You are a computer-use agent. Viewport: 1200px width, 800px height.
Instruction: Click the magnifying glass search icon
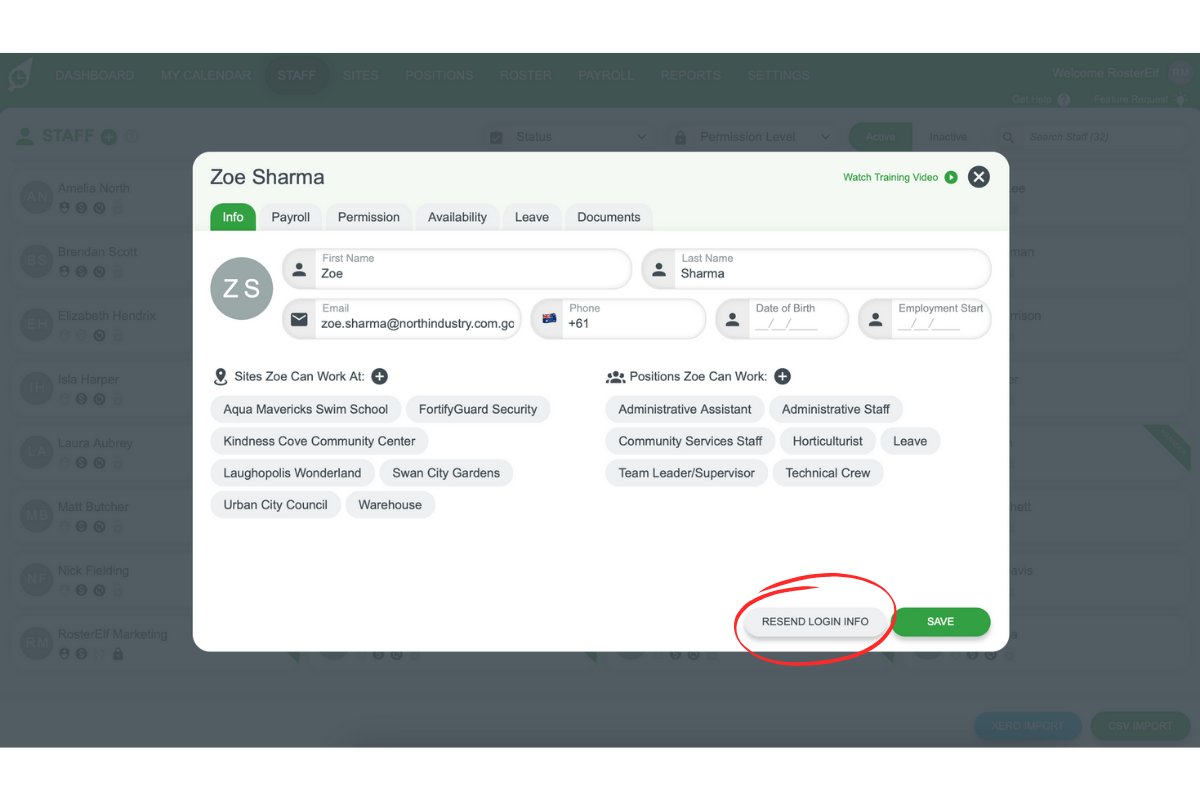tap(1007, 137)
